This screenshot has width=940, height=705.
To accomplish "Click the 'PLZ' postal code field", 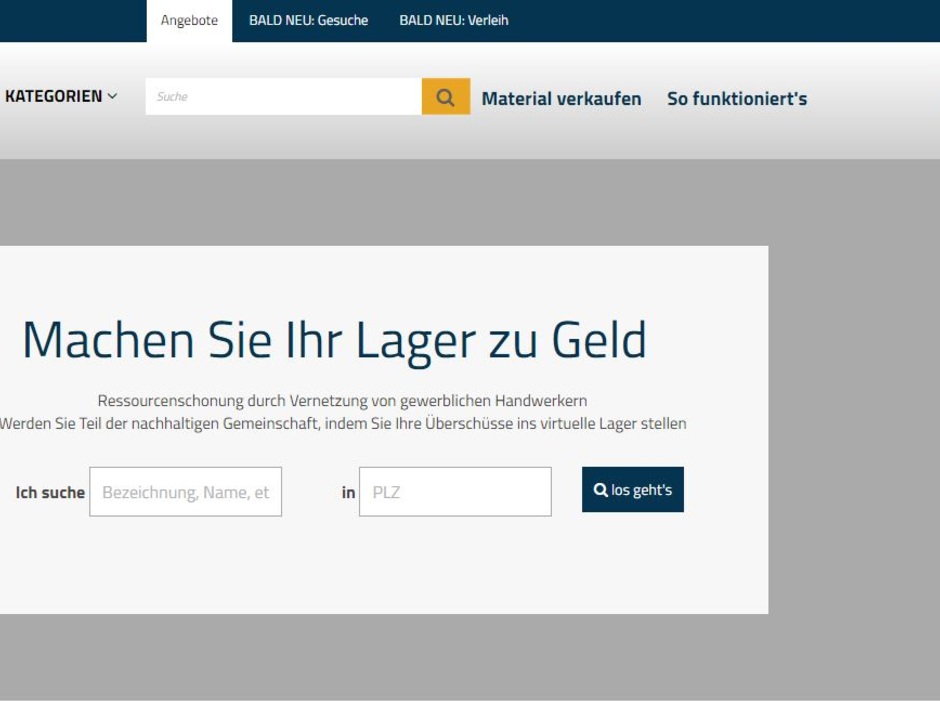I will click(x=456, y=491).
